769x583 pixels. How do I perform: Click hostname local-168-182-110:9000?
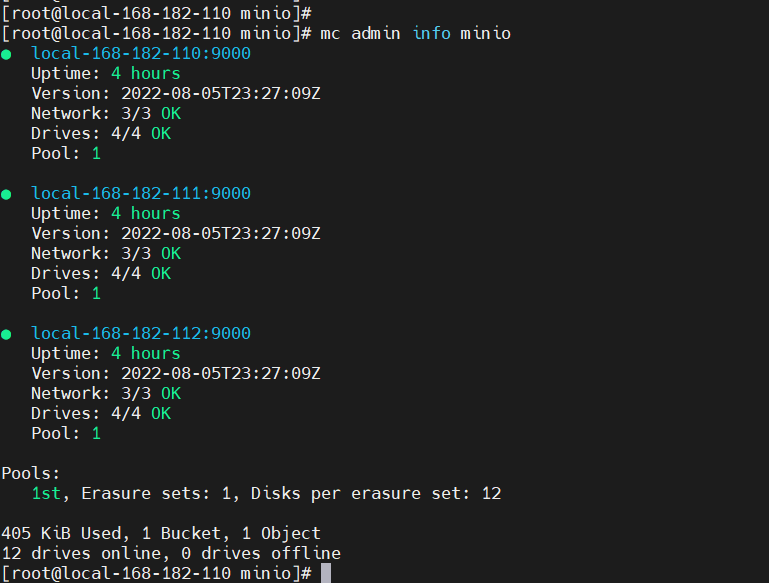141,53
